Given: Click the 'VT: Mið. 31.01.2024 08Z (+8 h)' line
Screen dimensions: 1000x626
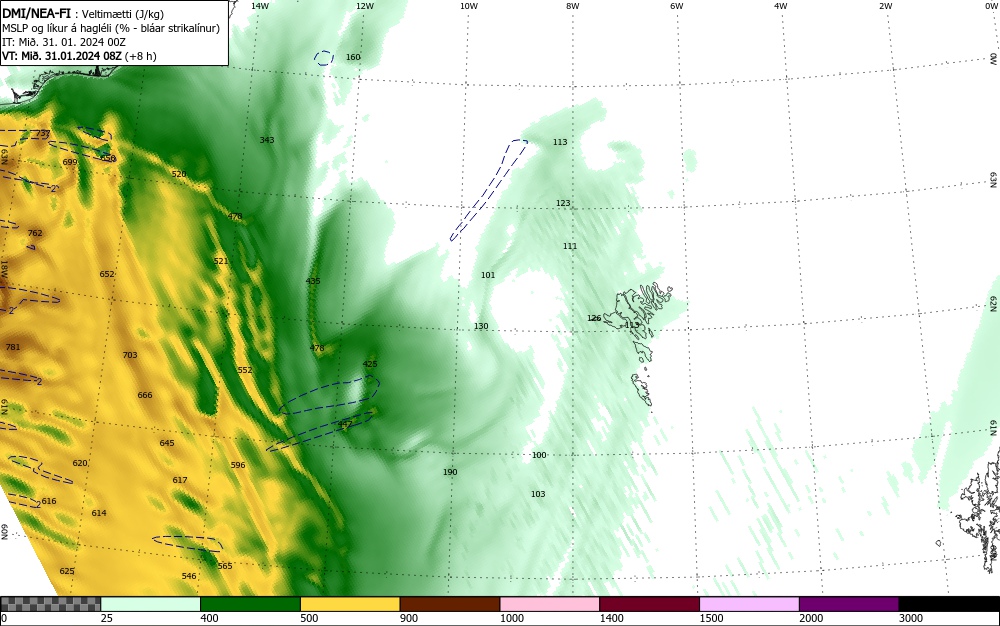Looking at the screenshot, I should (79, 56).
